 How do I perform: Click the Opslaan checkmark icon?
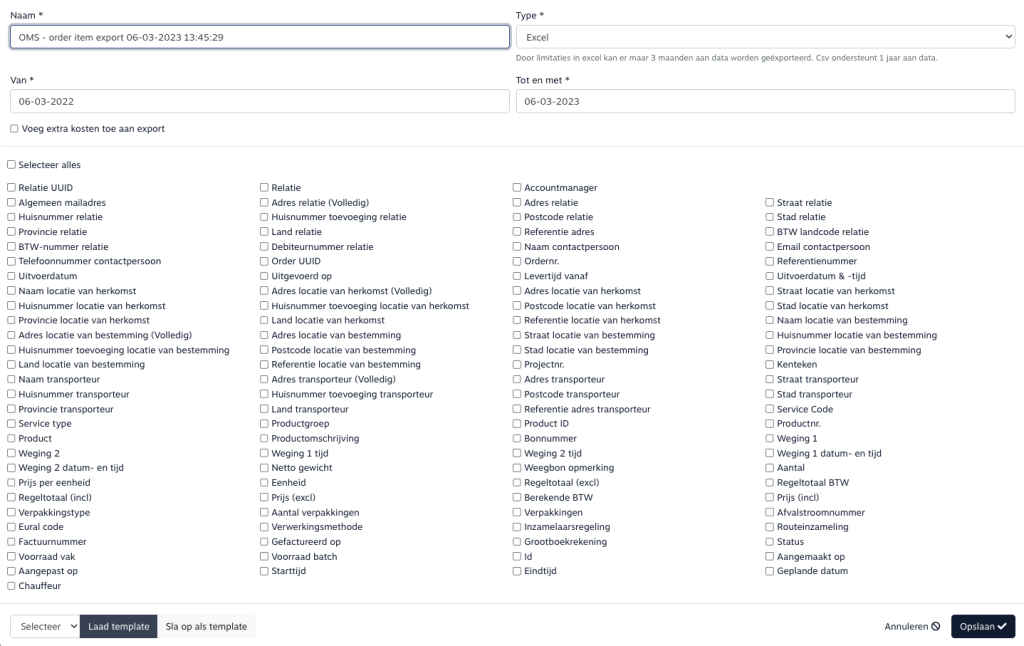point(1001,627)
